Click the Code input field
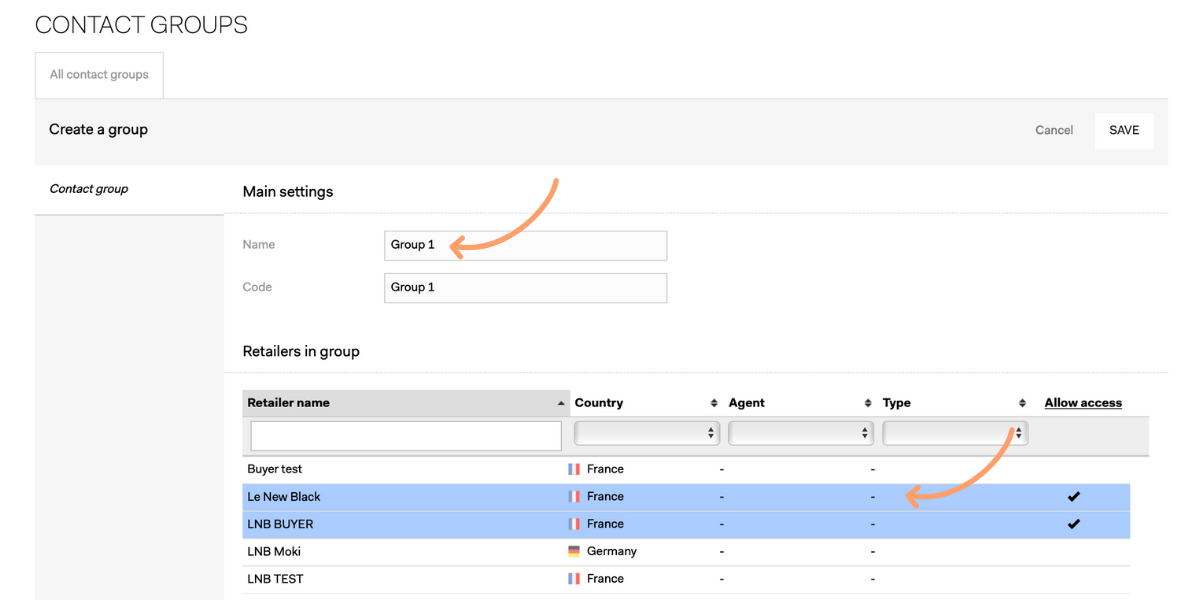Image resolution: width=1200 pixels, height=600 pixels. (x=525, y=287)
